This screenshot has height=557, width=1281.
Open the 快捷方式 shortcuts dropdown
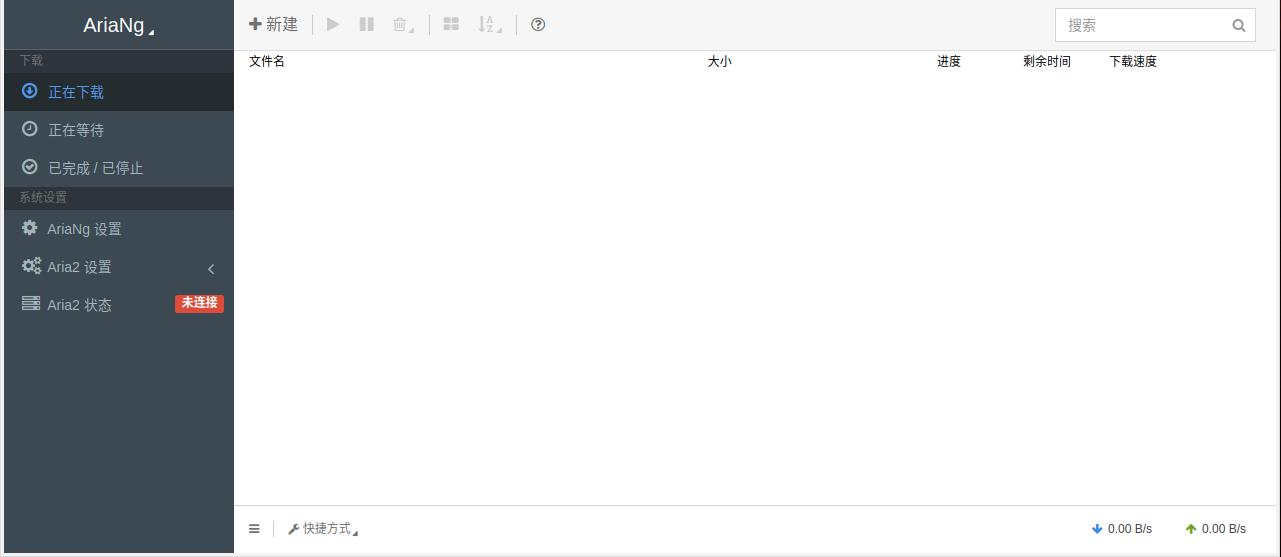click(x=323, y=529)
